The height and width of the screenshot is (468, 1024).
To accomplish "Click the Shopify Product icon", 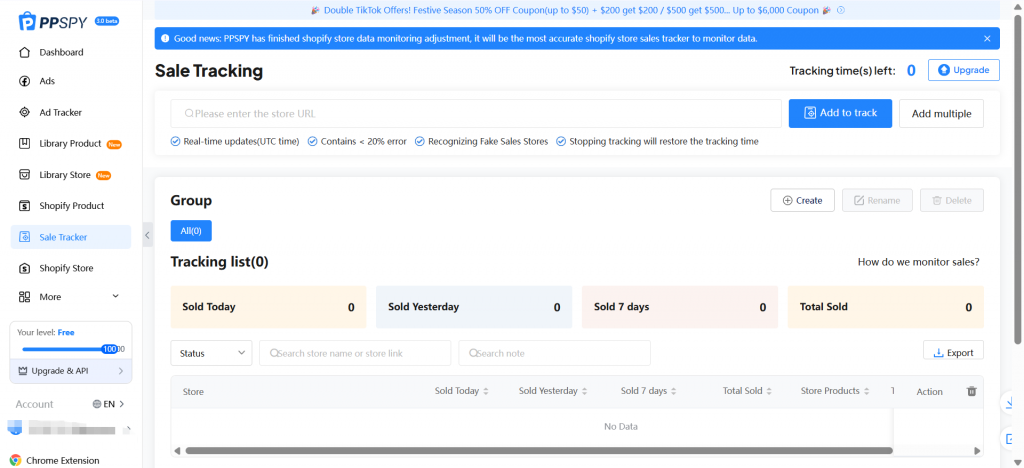I will 25,206.
